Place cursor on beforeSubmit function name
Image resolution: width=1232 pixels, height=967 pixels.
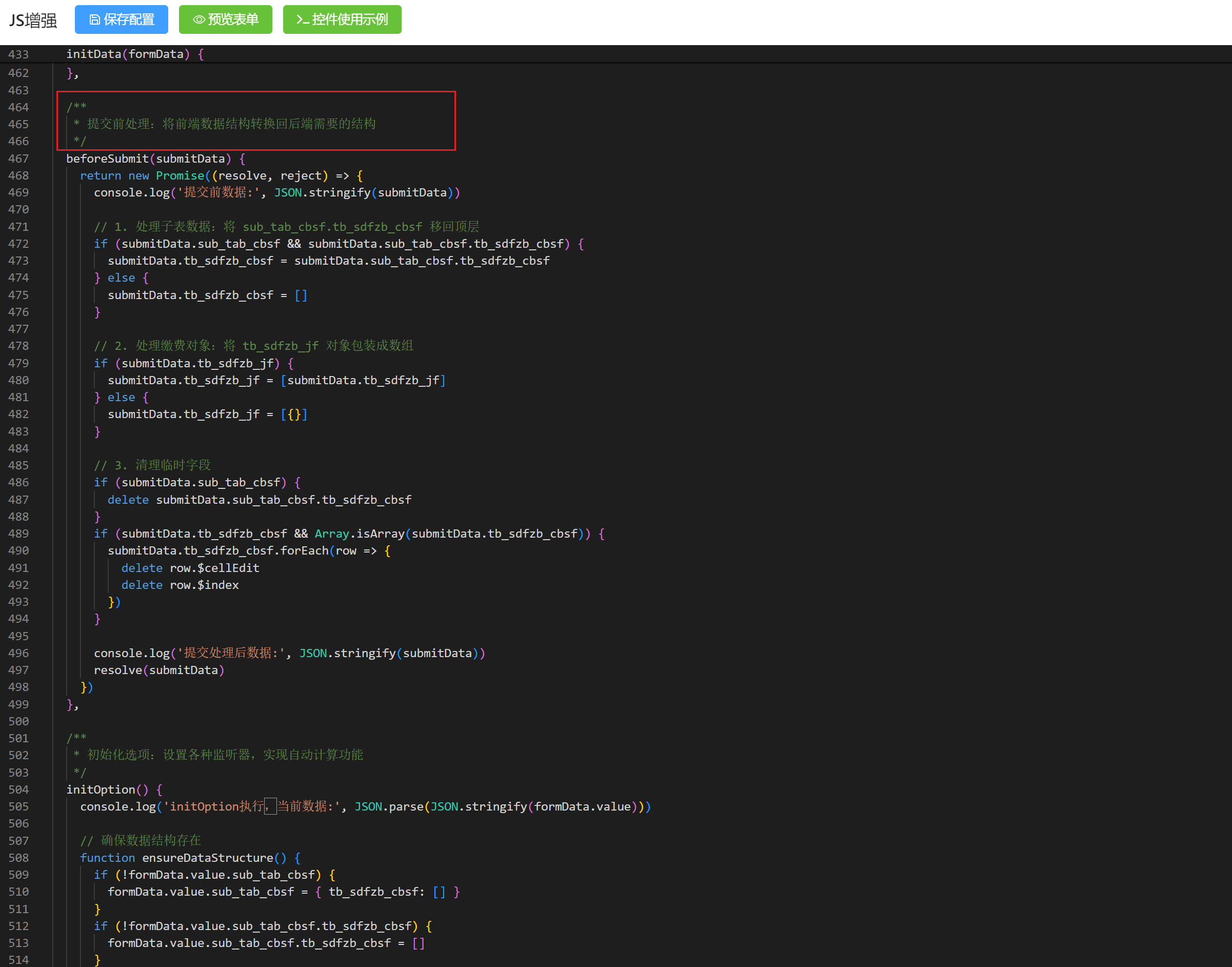[x=107, y=159]
